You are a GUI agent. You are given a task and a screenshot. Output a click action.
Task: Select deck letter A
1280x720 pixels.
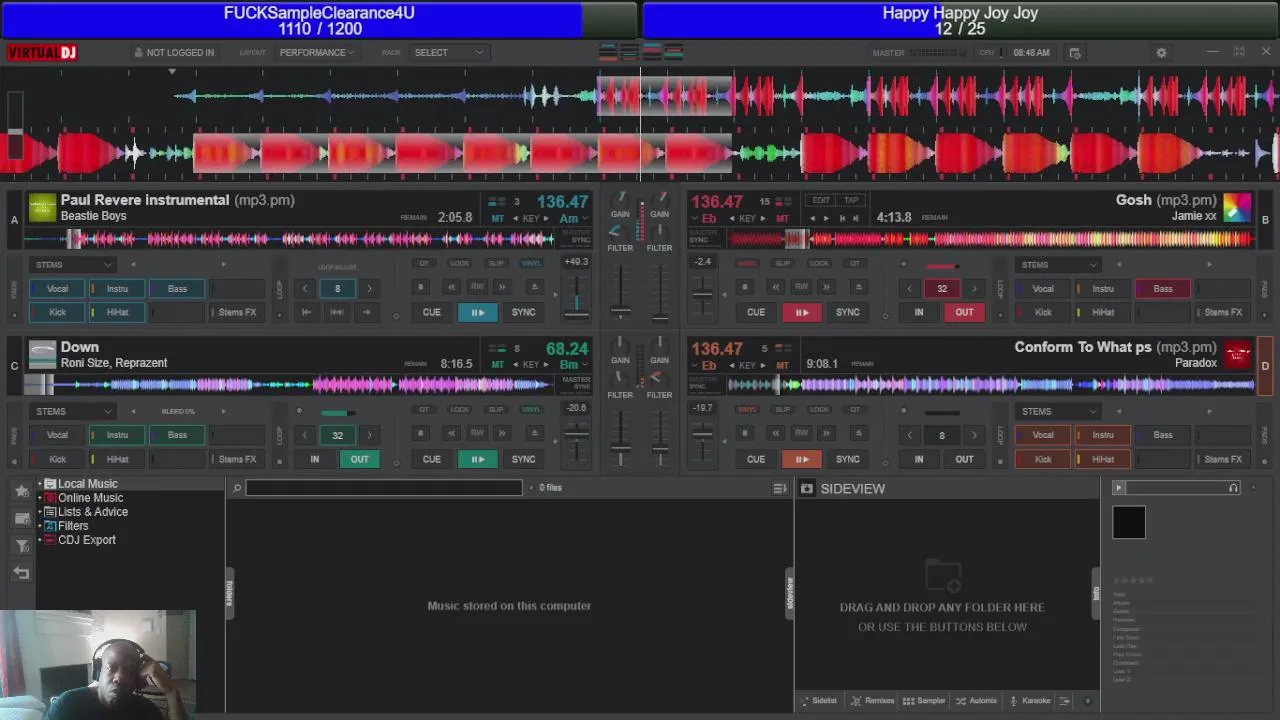tap(14, 219)
